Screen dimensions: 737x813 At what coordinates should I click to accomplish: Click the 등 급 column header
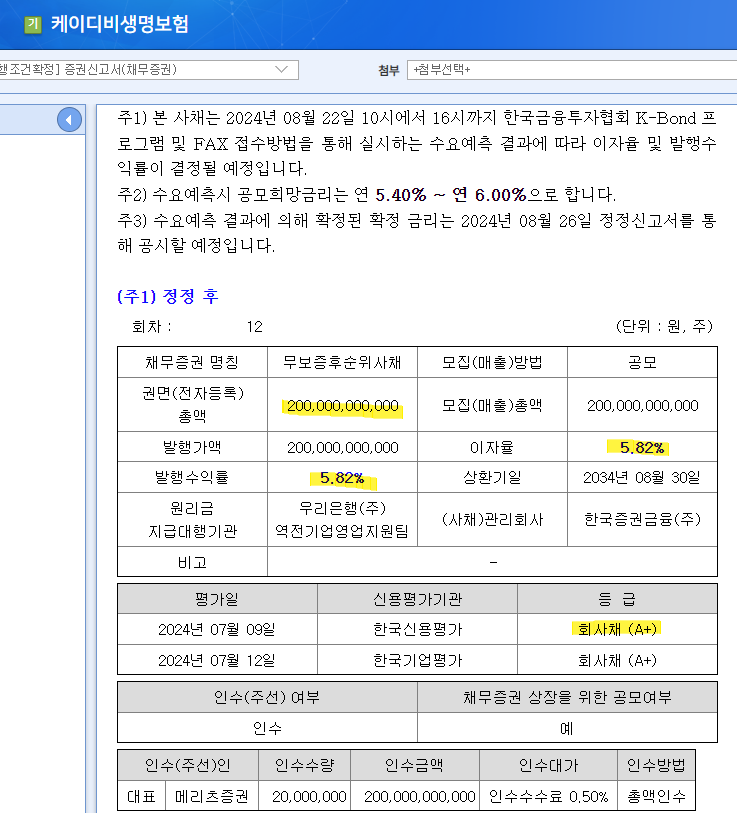pyautogui.click(x=617, y=599)
